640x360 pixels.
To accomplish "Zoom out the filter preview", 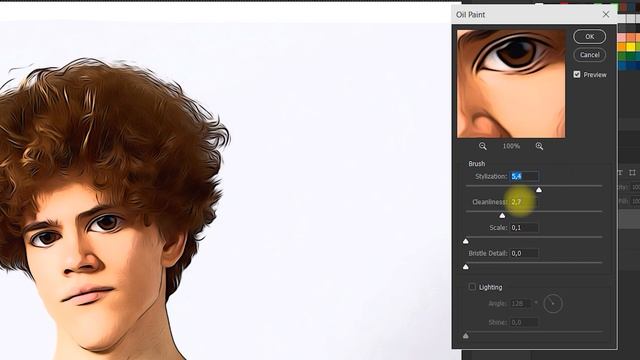I will pos(482,146).
